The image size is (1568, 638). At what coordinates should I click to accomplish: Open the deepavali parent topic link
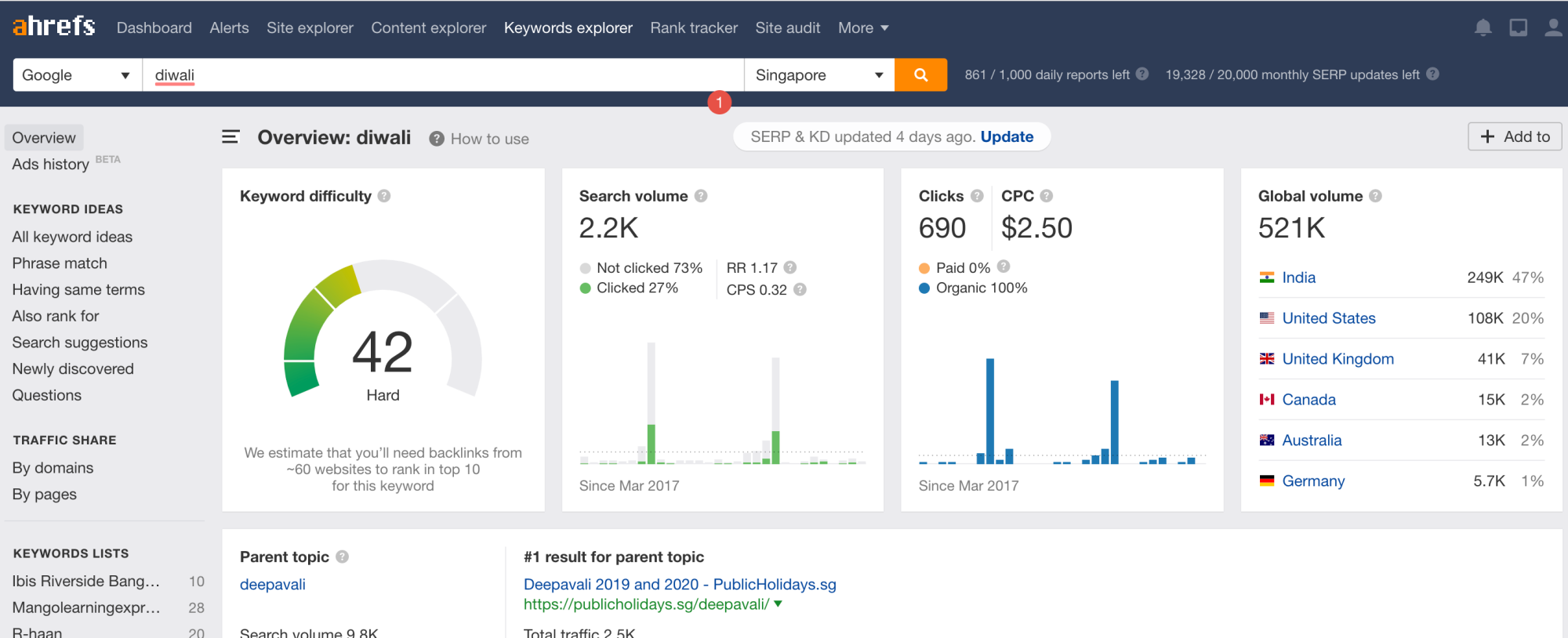[x=273, y=584]
